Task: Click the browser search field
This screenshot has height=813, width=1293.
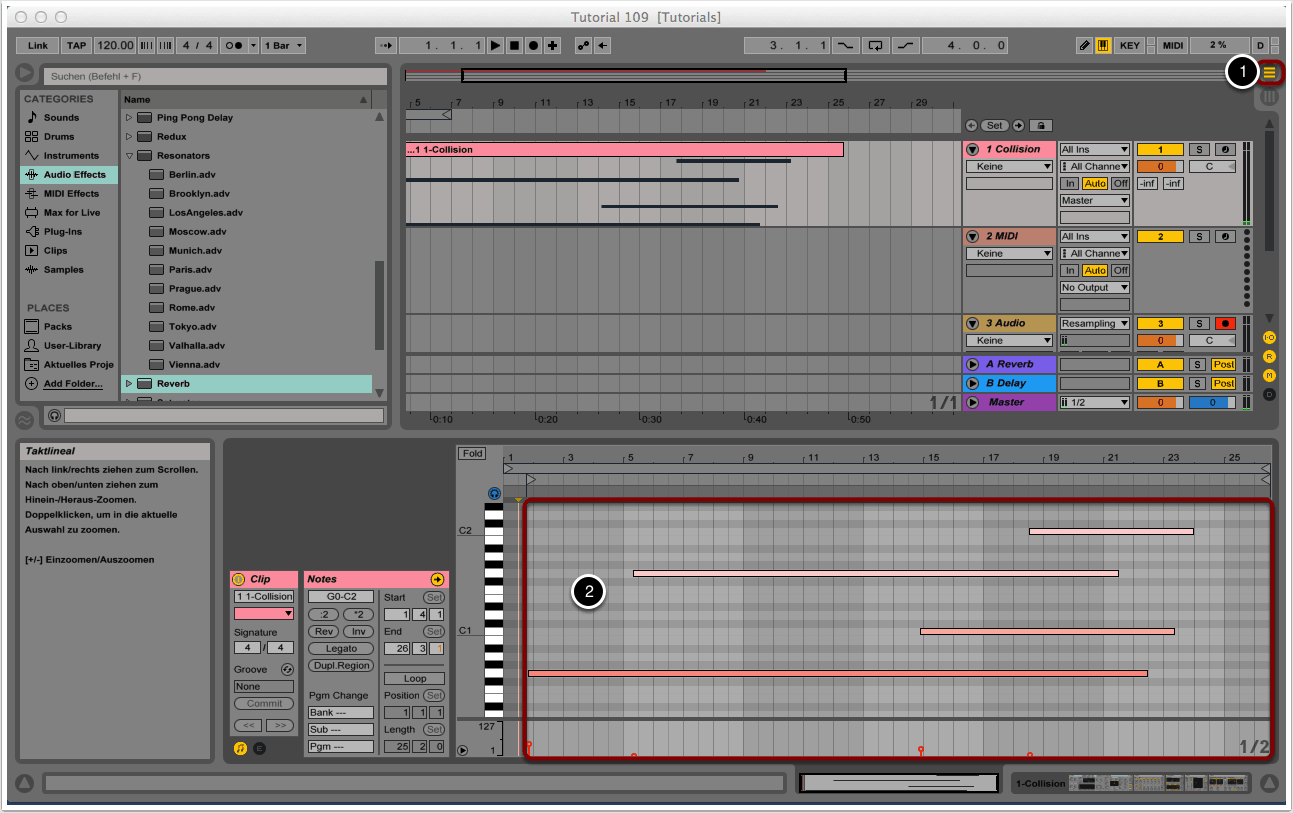Action: pyautogui.click(x=214, y=76)
